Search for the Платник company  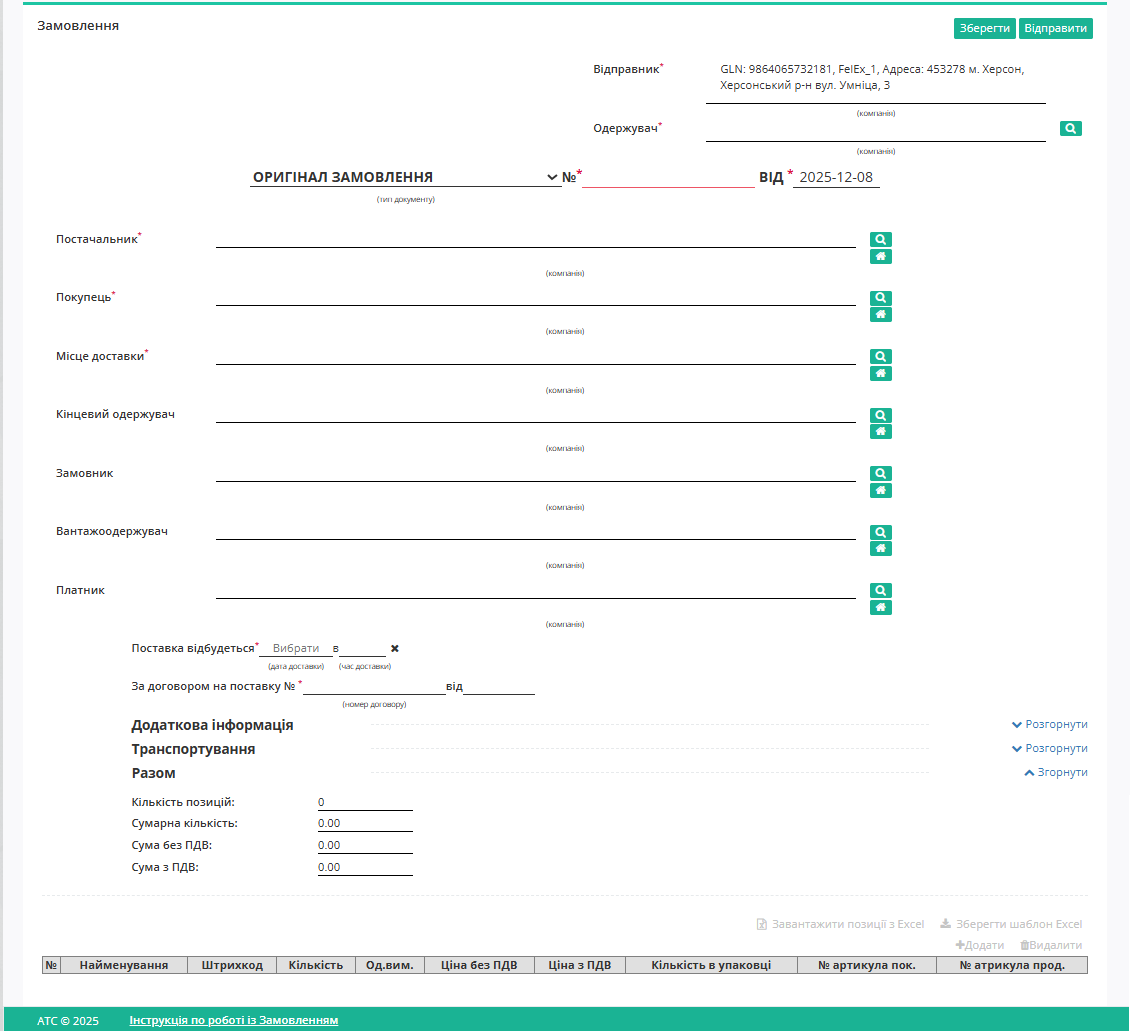click(880, 591)
